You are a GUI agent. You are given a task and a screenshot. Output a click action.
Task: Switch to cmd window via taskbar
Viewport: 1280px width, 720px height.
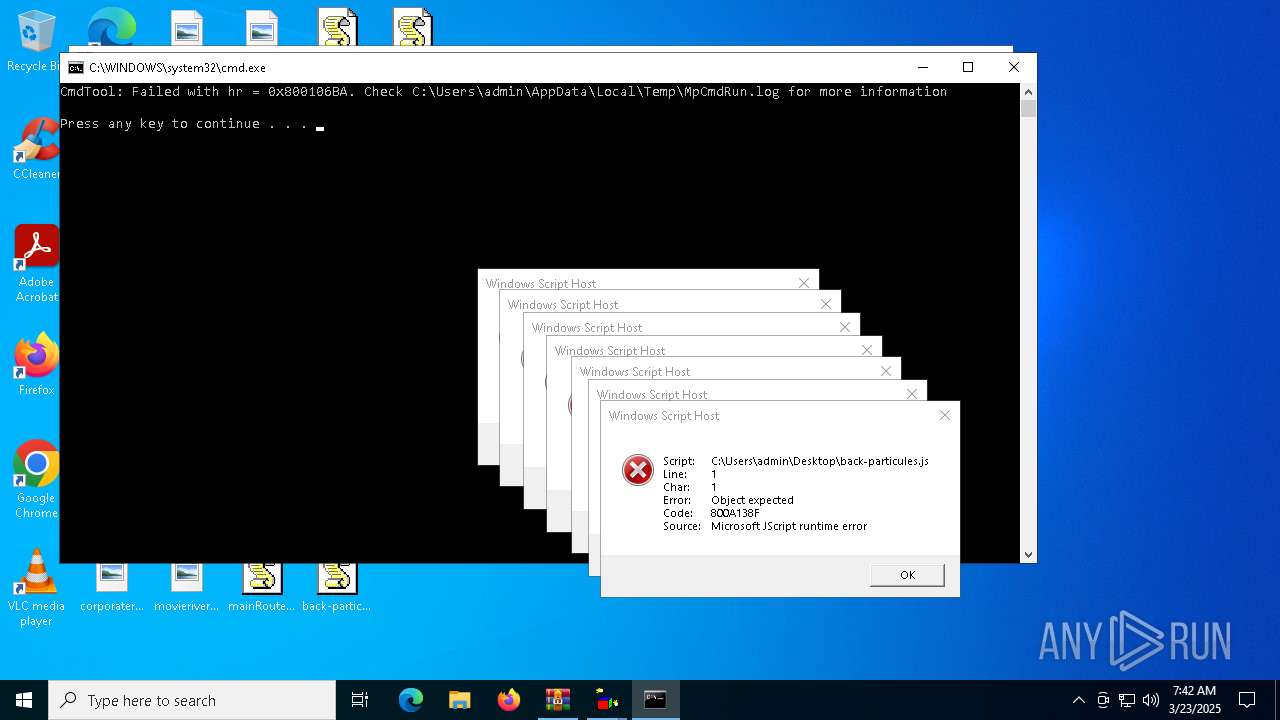(x=655, y=700)
